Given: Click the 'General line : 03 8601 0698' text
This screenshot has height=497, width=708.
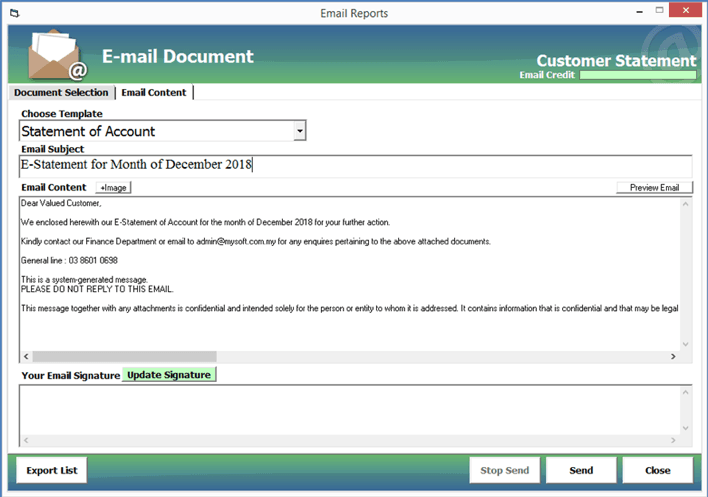Looking at the screenshot, I should [69, 260].
